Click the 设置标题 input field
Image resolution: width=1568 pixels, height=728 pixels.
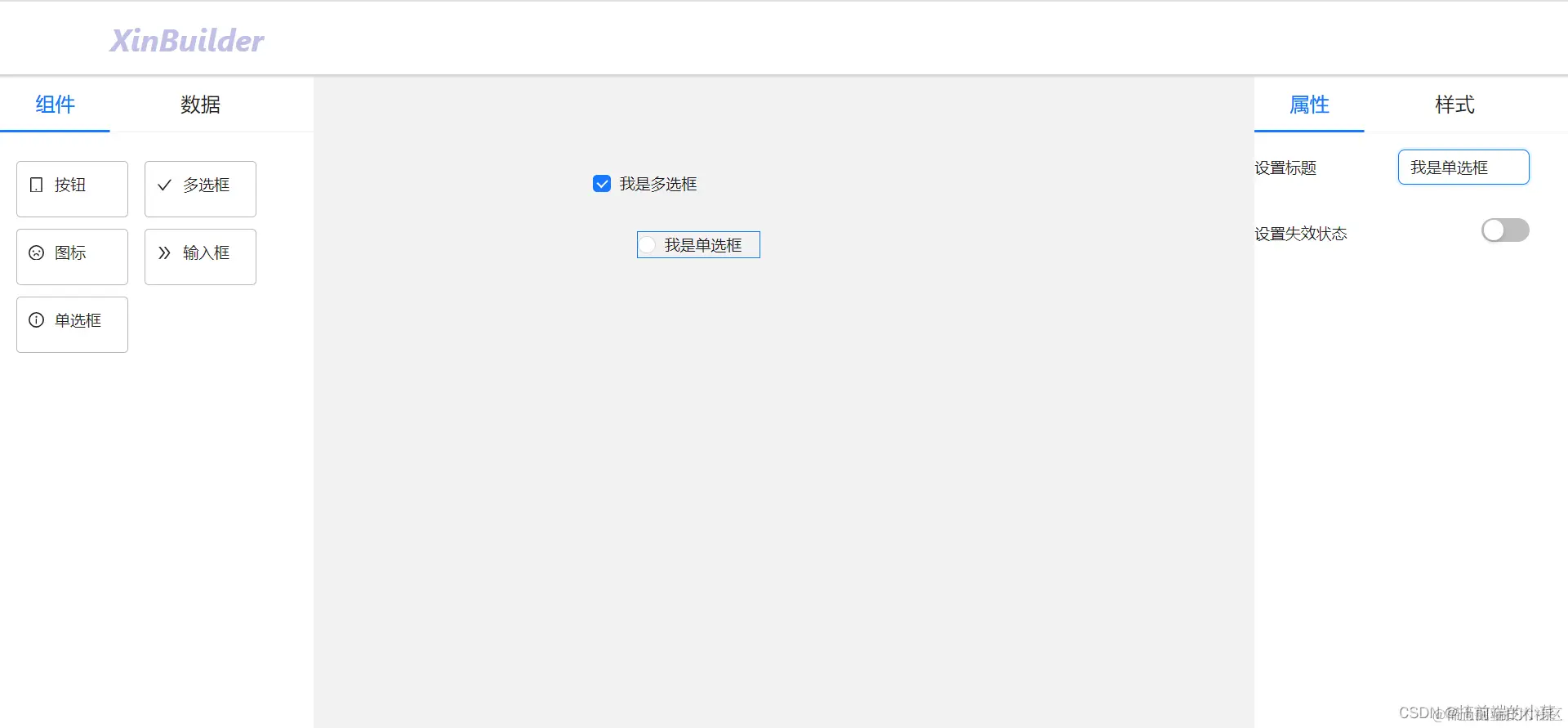(x=1463, y=167)
